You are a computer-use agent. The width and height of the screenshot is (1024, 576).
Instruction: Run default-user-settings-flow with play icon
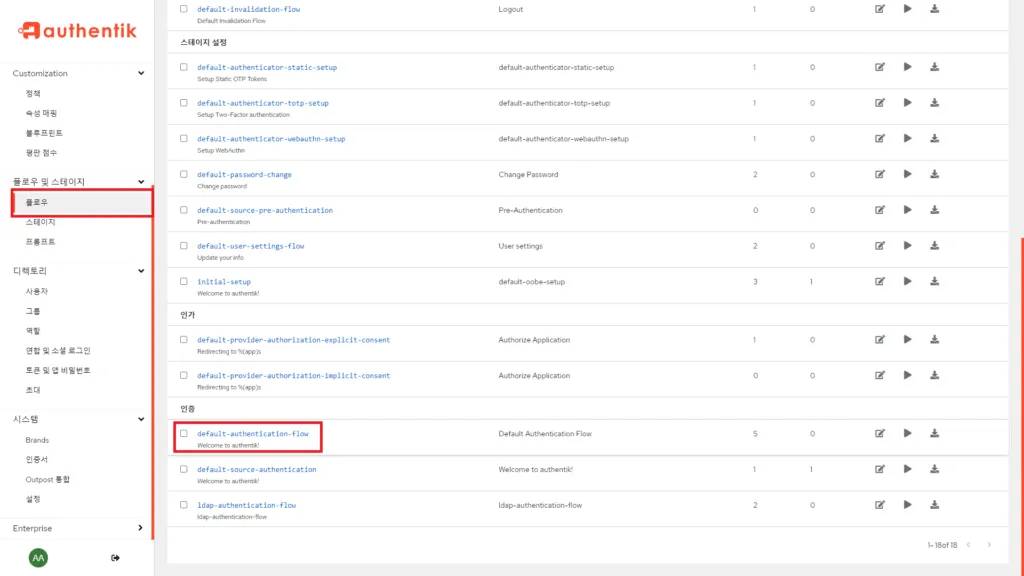(x=907, y=245)
